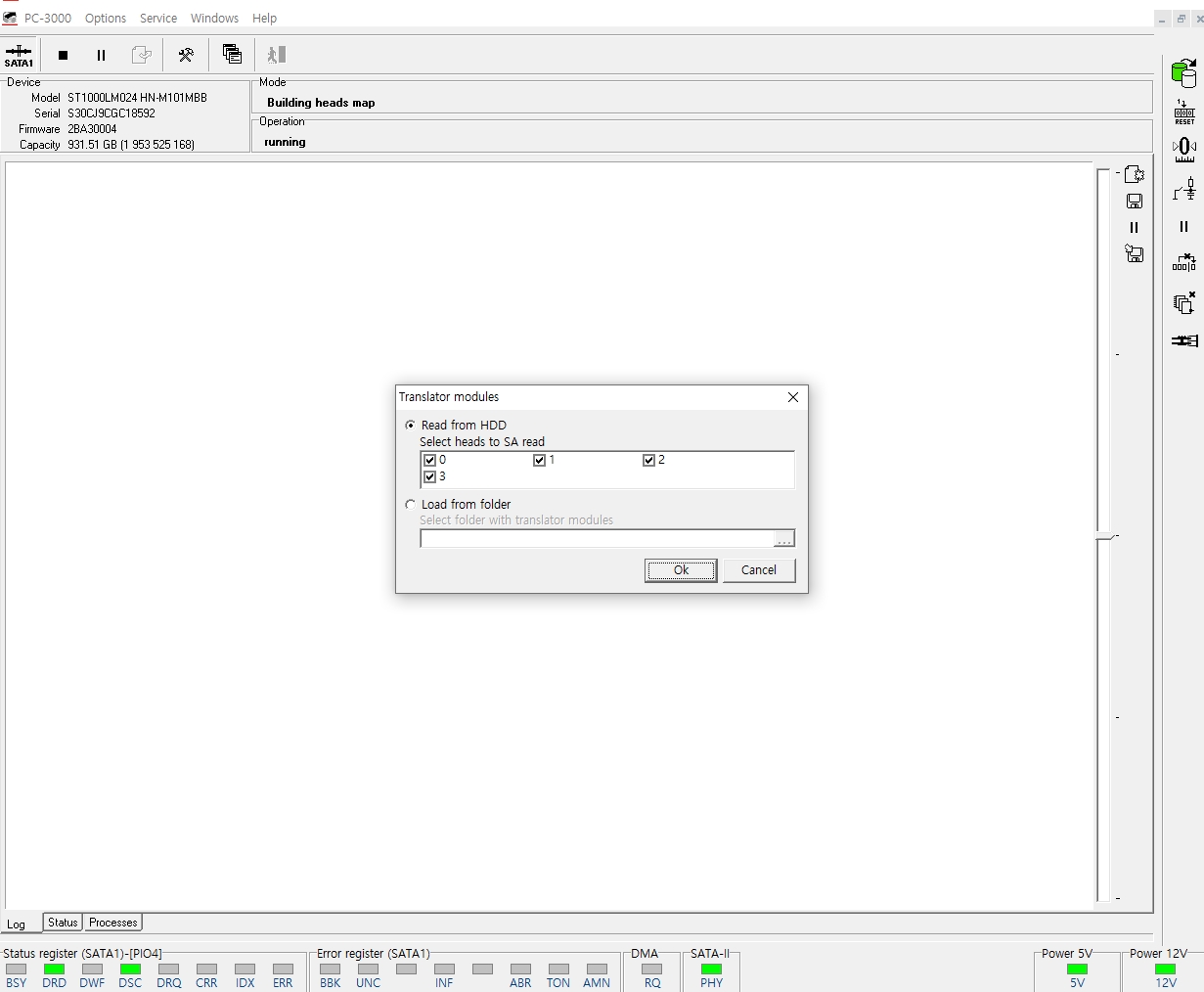Viewport: 1204px width, 992px height.
Task: Click the Cancel button
Action: [x=759, y=570]
